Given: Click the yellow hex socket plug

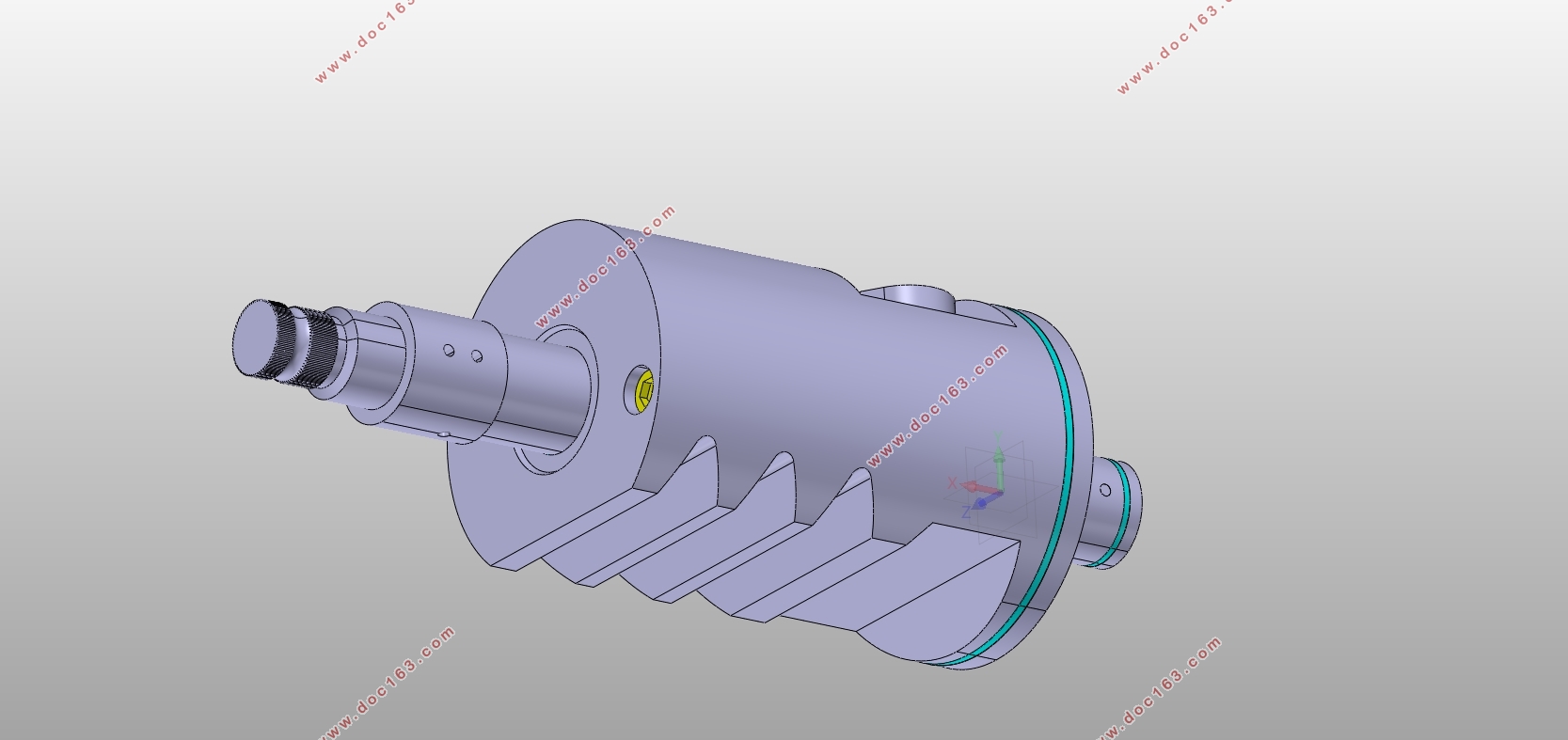Looking at the screenshot, I should pyautogui.click(x=644, y=389).
